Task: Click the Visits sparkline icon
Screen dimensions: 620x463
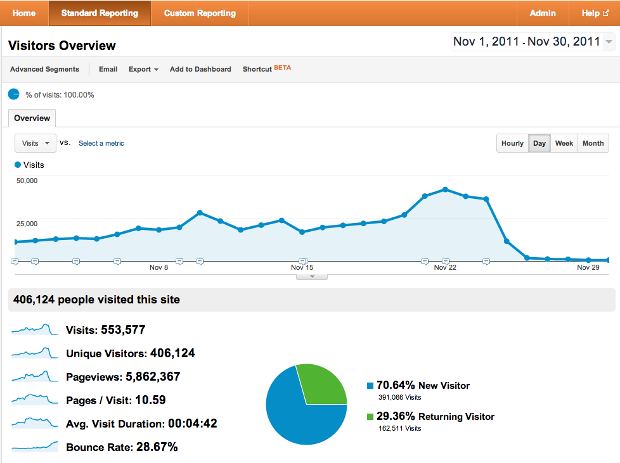Action: [34, 329]
